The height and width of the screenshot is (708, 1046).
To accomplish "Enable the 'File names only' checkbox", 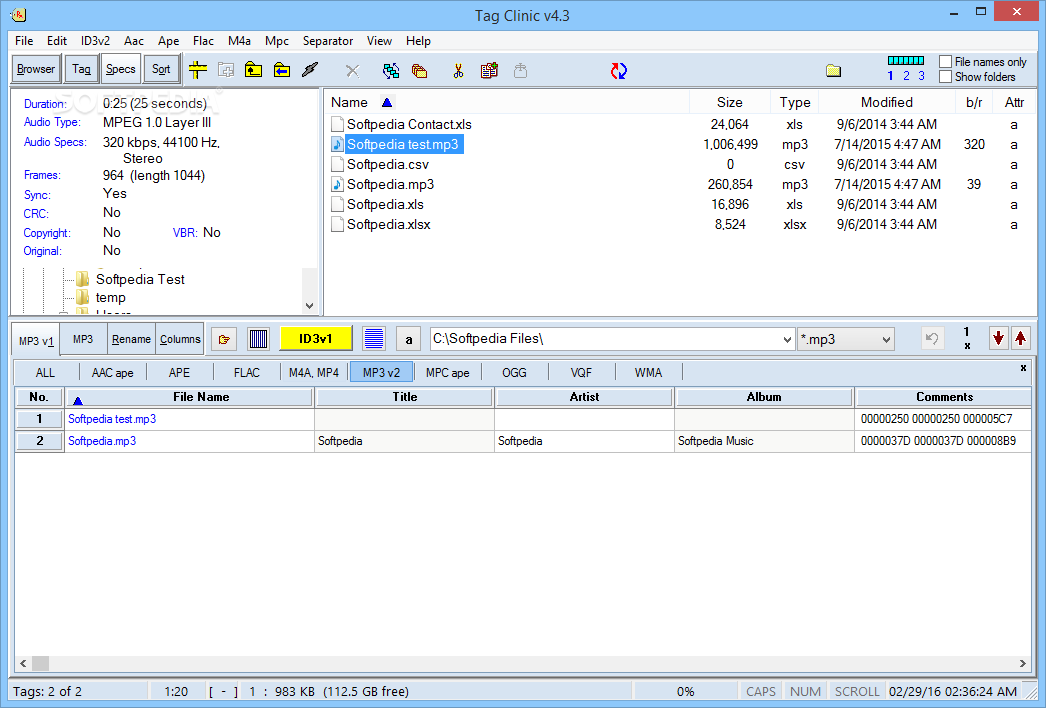I will tap(945, 61).
